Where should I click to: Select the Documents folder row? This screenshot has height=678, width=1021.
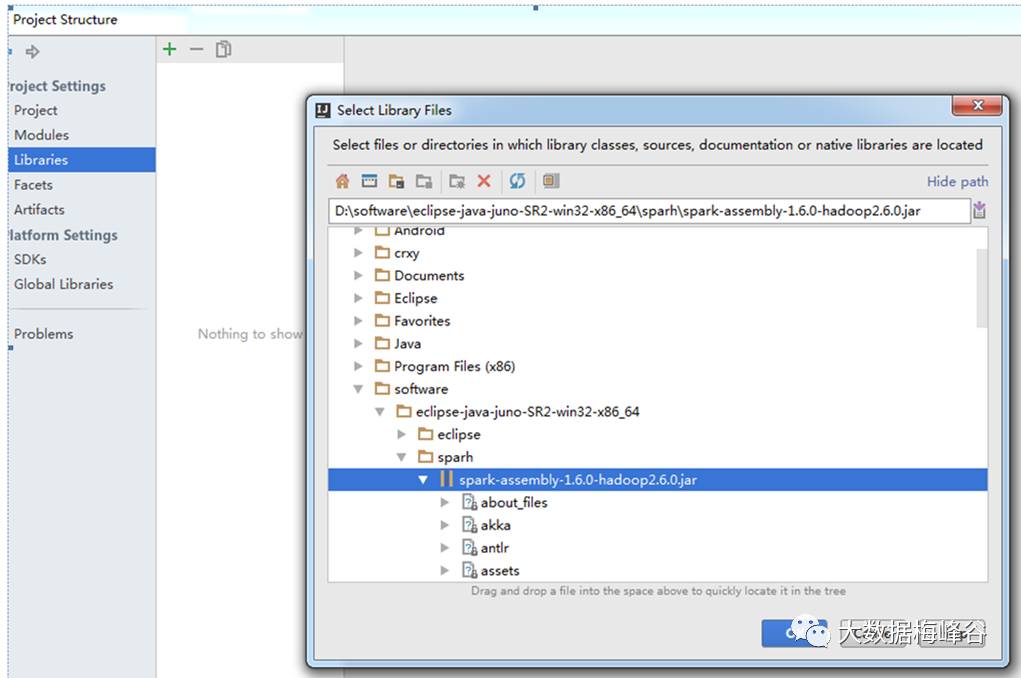pos(658,275)
